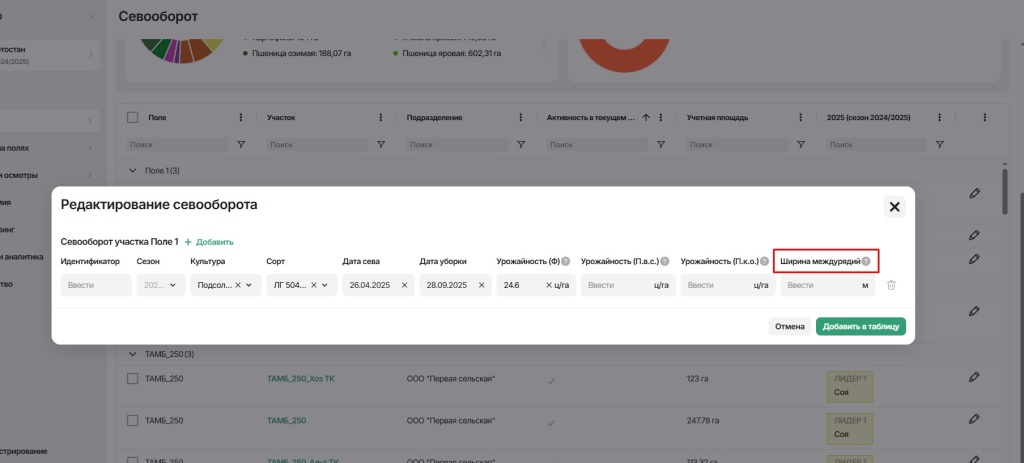Clear the Дата сева value 26.04.2025
Screen dimensions: 1024x463
(404, 285)
